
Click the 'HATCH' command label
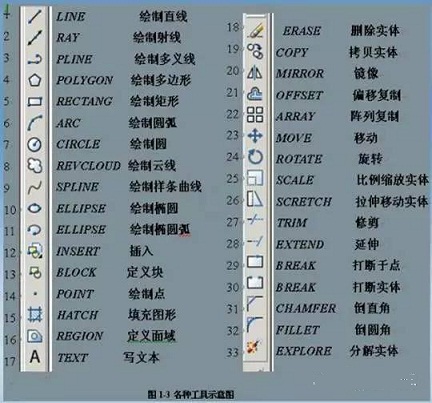[x=77, y=315]
